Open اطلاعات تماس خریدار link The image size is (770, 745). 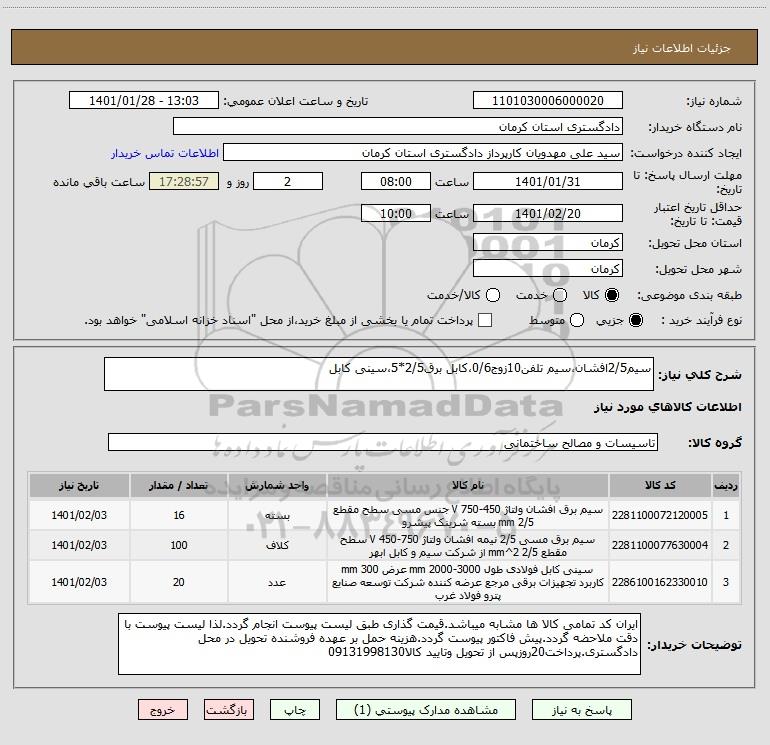(165, 153)
